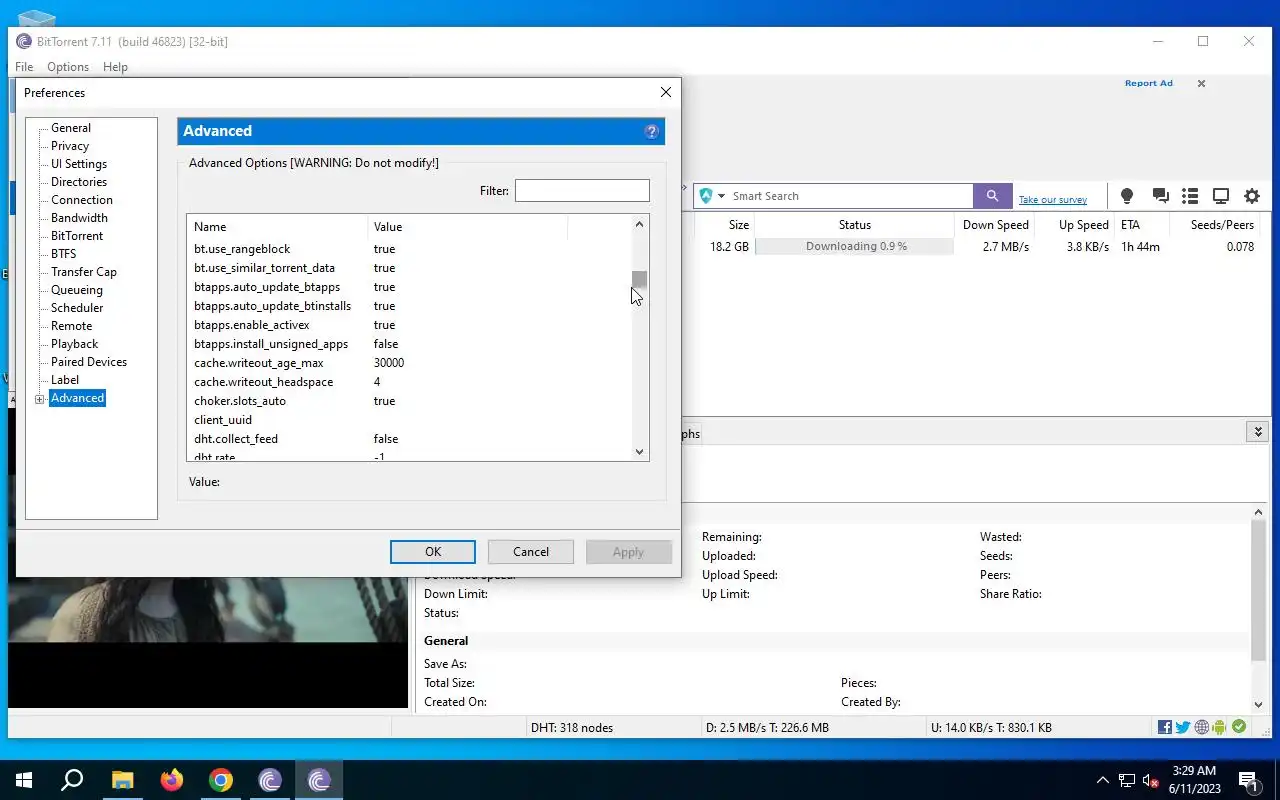1280x800 pixels.
Task: Click the Report Ad link
Action: click(x=1148, y=83)
